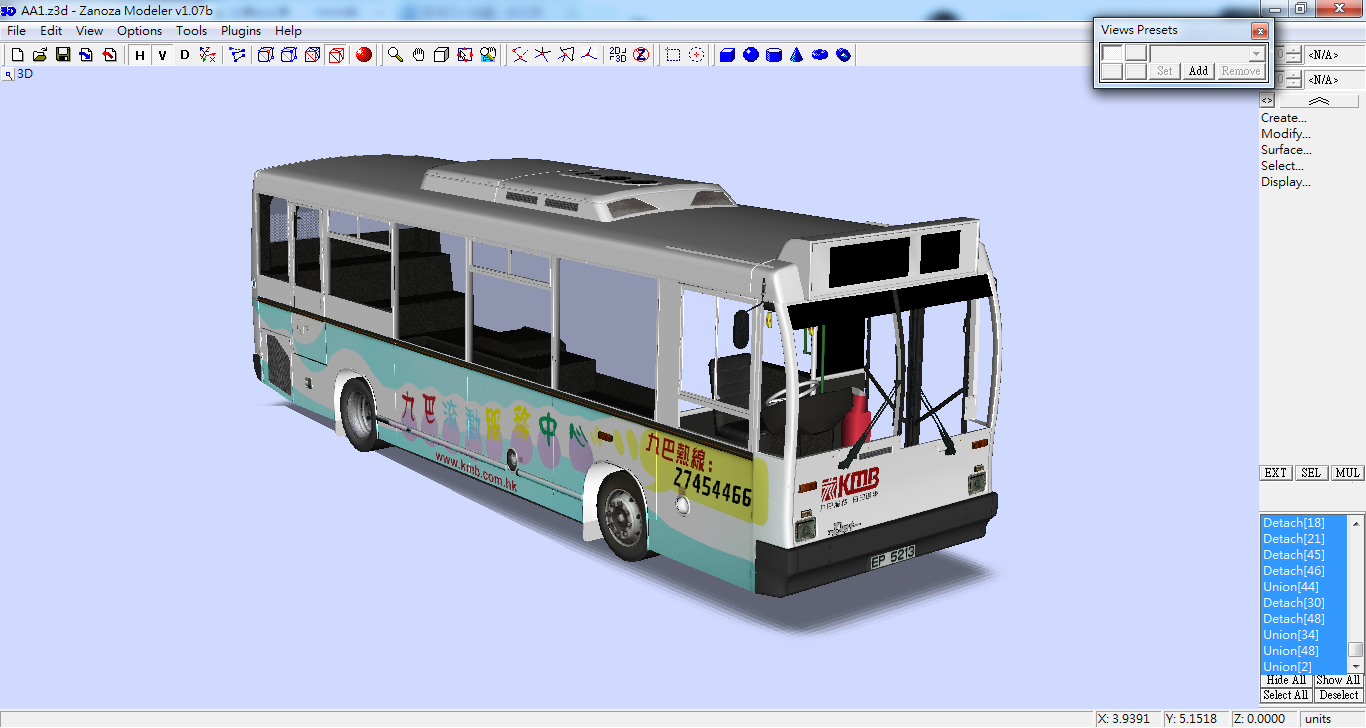Click Add in Views Presets
1366x728 pixels.
1198,71
